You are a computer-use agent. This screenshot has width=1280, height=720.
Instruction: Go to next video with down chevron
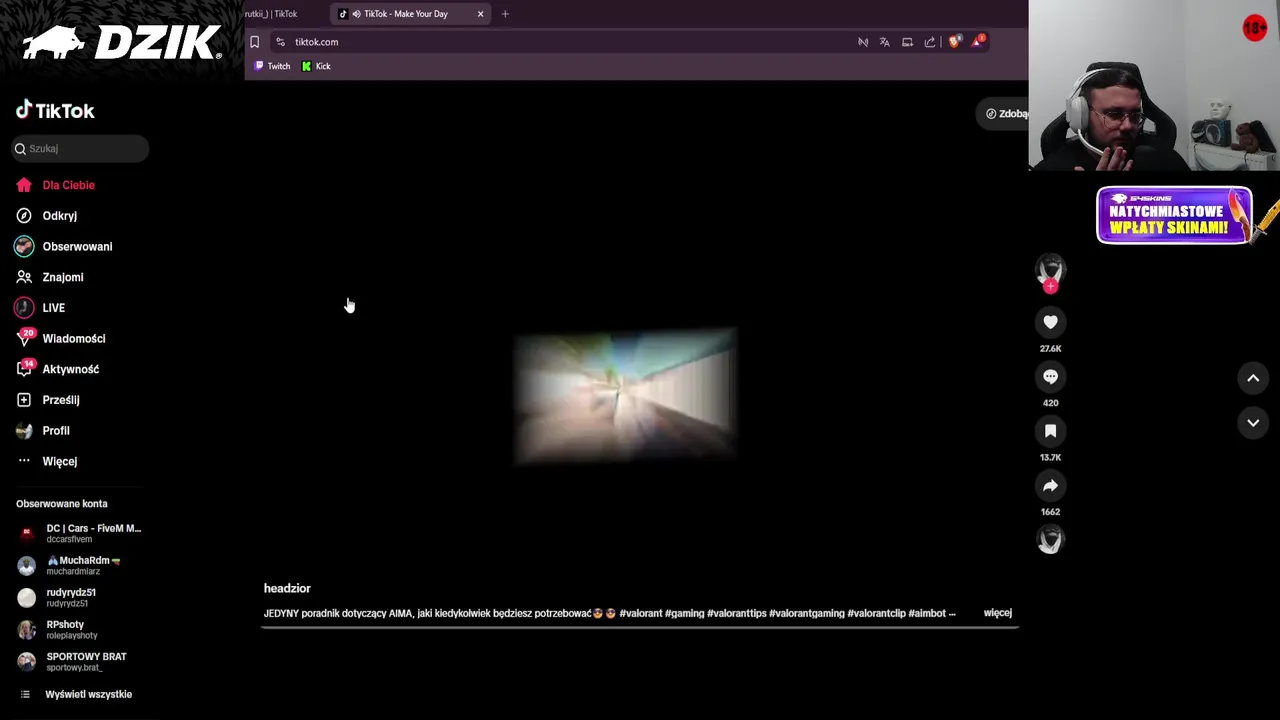pyautogui.click(x=1253, y=423)
